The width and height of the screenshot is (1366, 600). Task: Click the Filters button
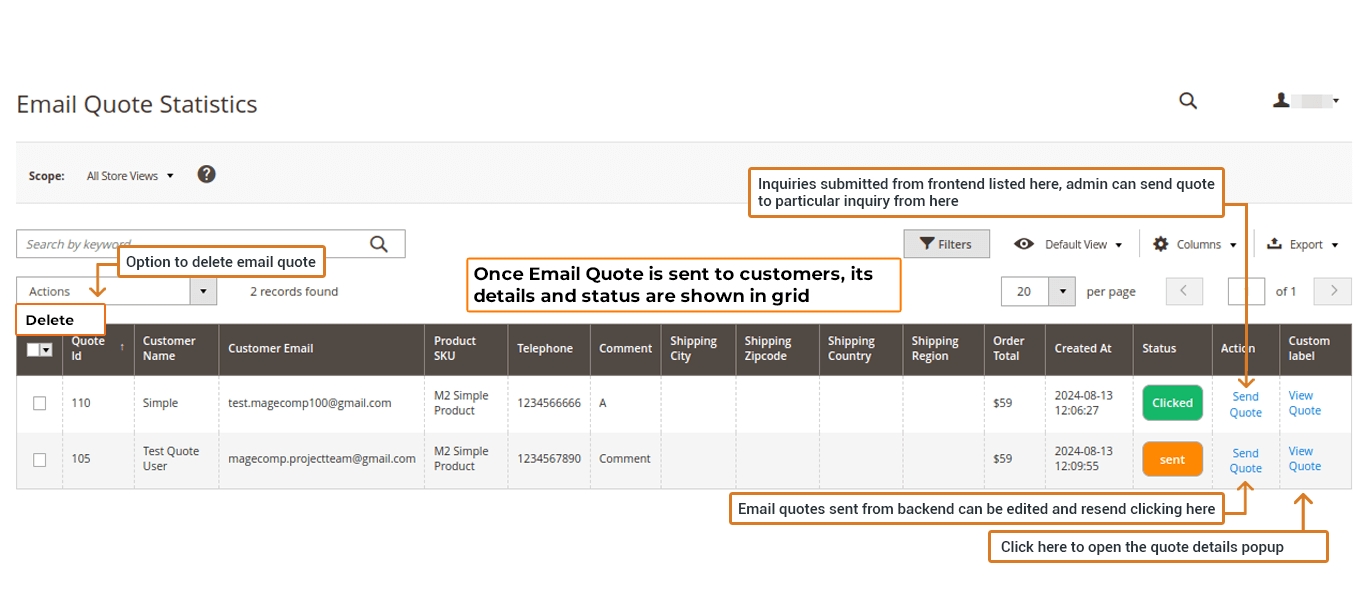[946, 244]
